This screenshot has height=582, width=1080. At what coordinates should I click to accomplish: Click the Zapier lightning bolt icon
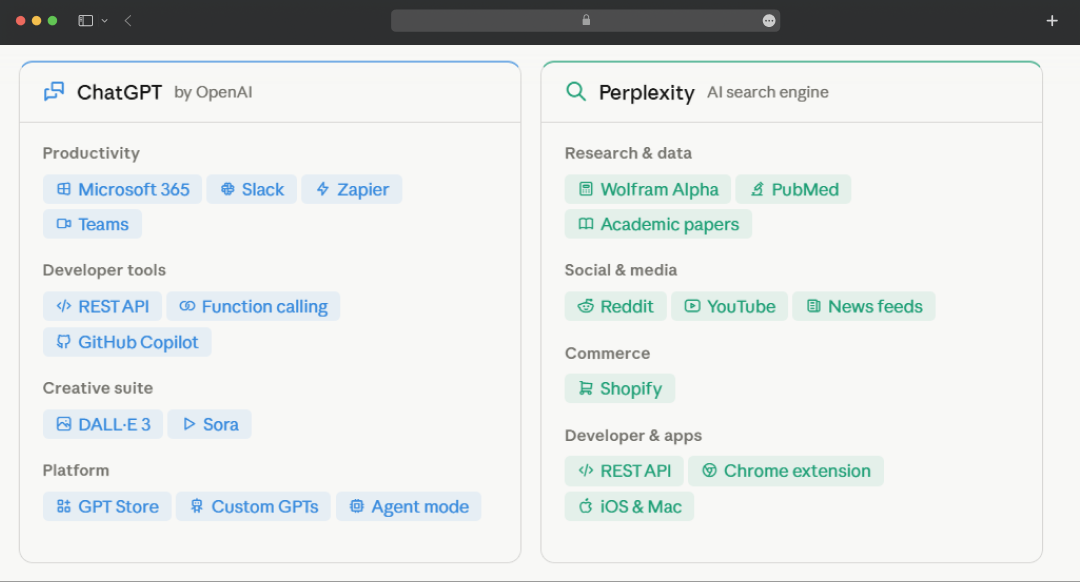click(322, 189)
